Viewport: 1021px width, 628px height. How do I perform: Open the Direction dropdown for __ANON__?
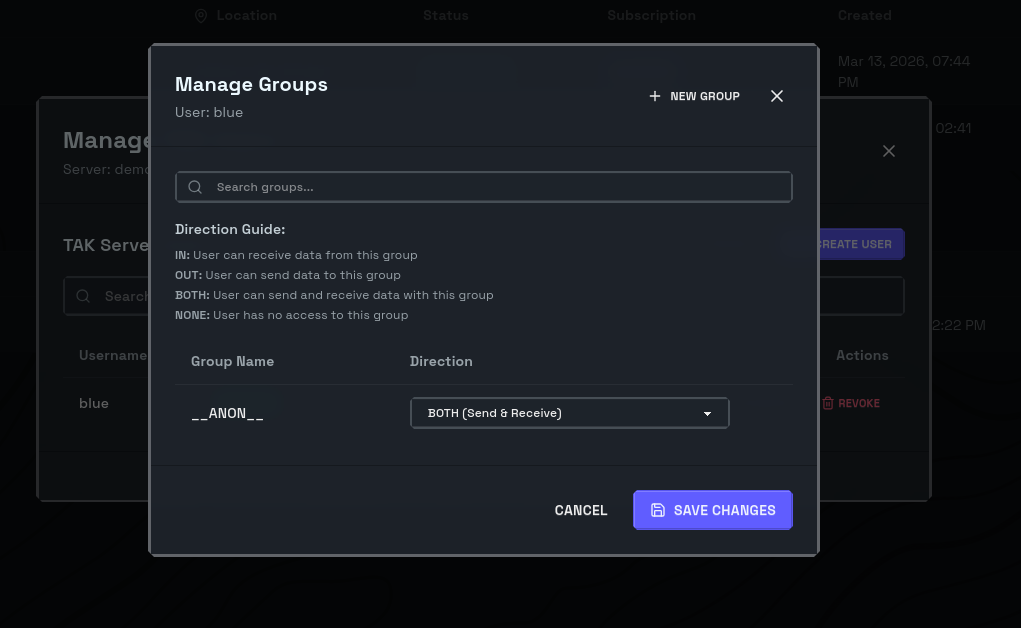[569, 413]
